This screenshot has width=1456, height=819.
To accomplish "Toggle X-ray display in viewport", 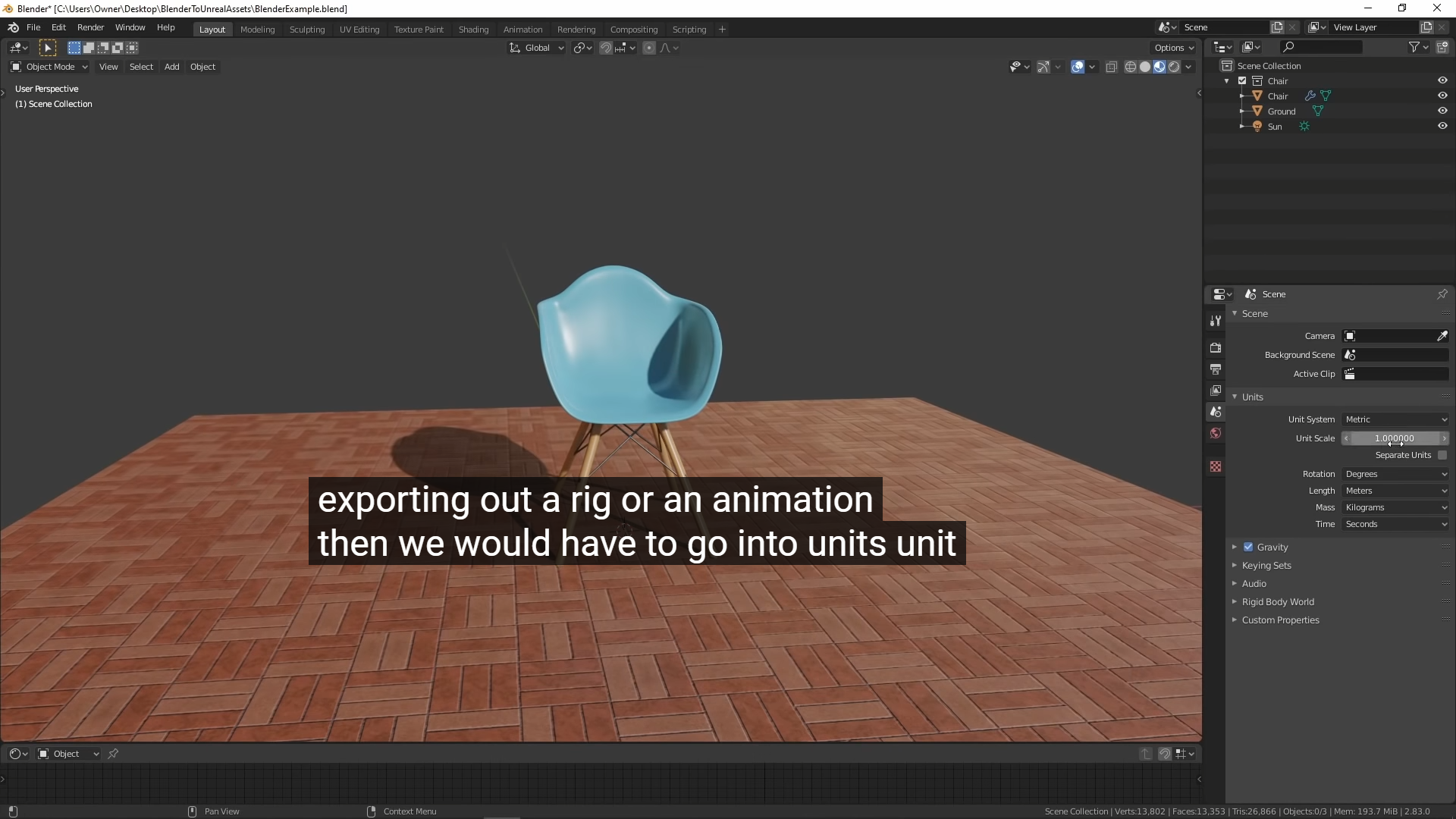I will click(x=1111, y=67).
